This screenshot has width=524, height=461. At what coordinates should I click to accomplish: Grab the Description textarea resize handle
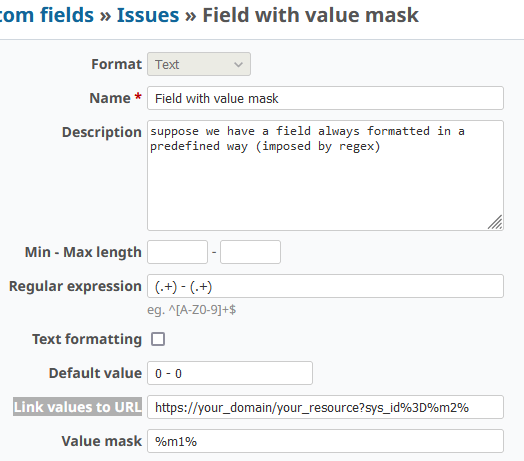pyautogui.click(x=495, y=222)
